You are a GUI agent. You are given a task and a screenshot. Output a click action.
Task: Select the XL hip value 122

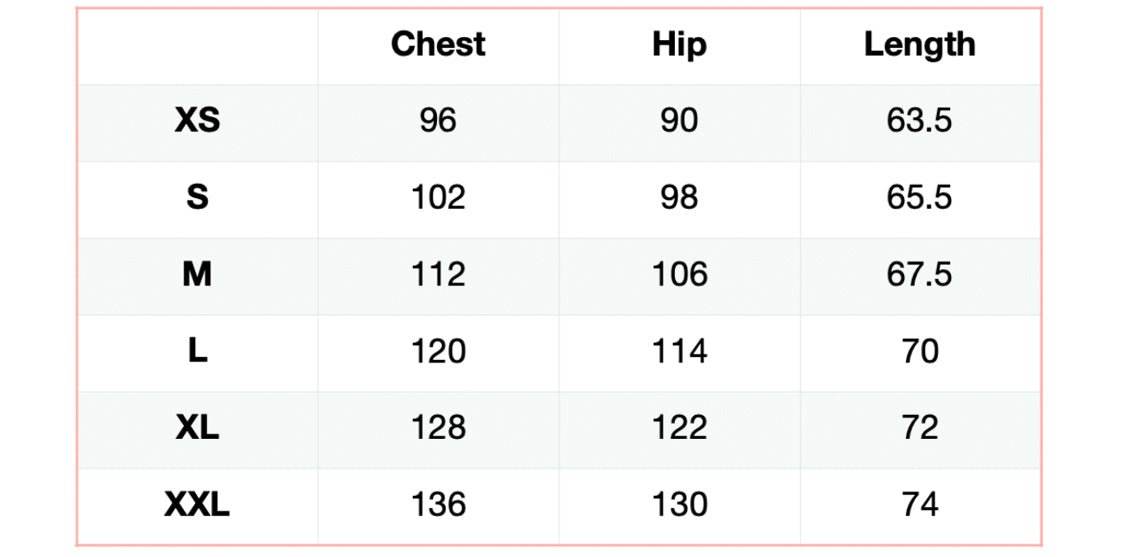tap(679, 428)
